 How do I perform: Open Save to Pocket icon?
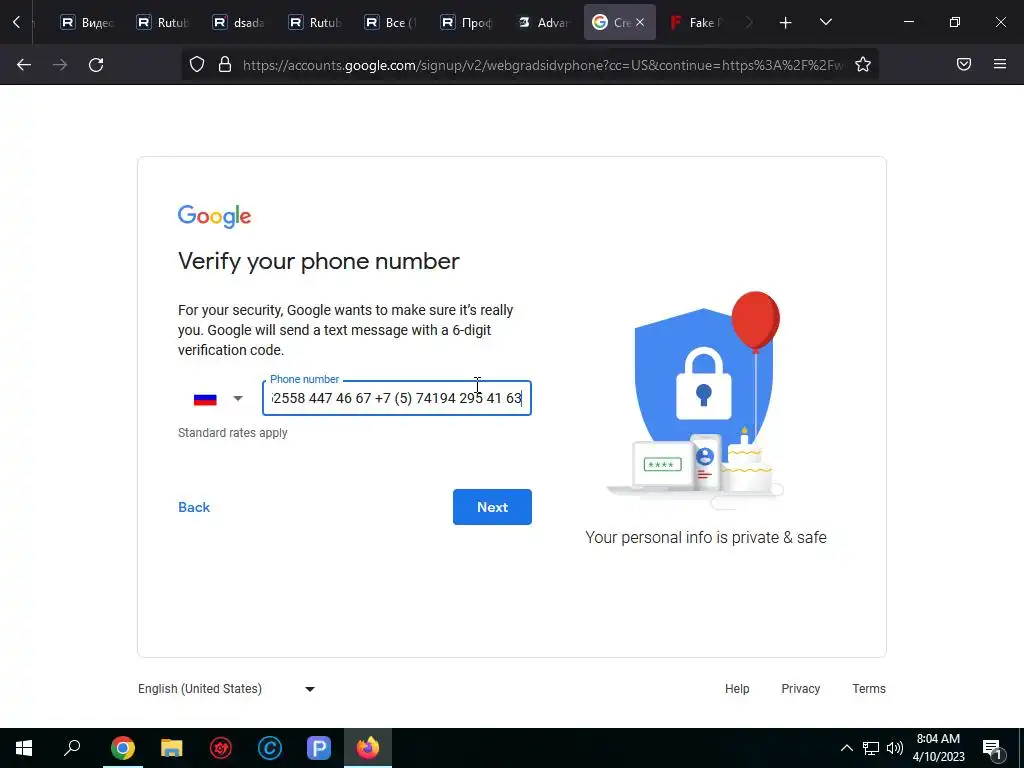(963, 64)
